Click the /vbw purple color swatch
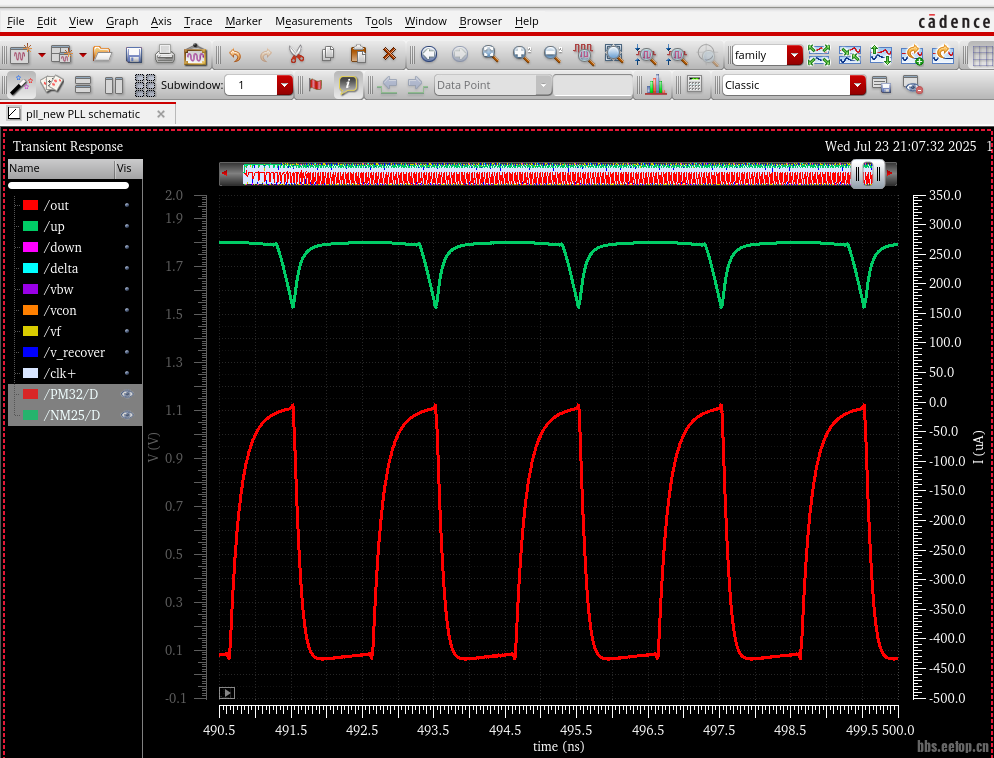 pyautogui.click(x=30, y=289)
